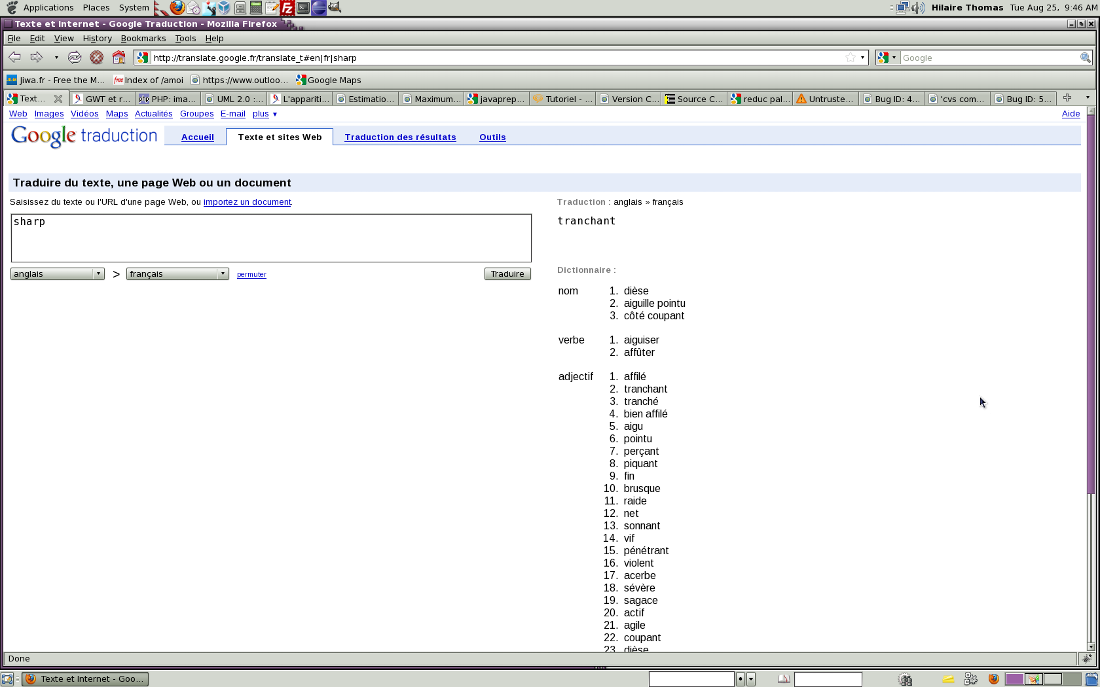Stop loading the page
The height and width of the screenshot is (687, 1100).
[x=97, y=58]
